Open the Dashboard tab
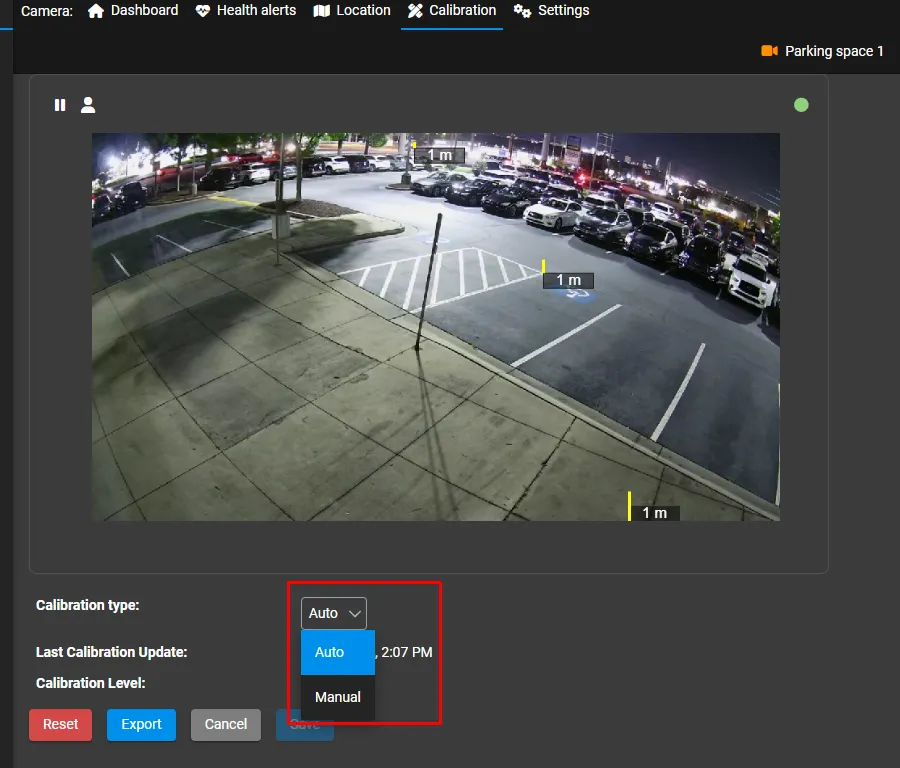This screenshot has width=900, height=768. pyautogui.click(x=133, y=10)
